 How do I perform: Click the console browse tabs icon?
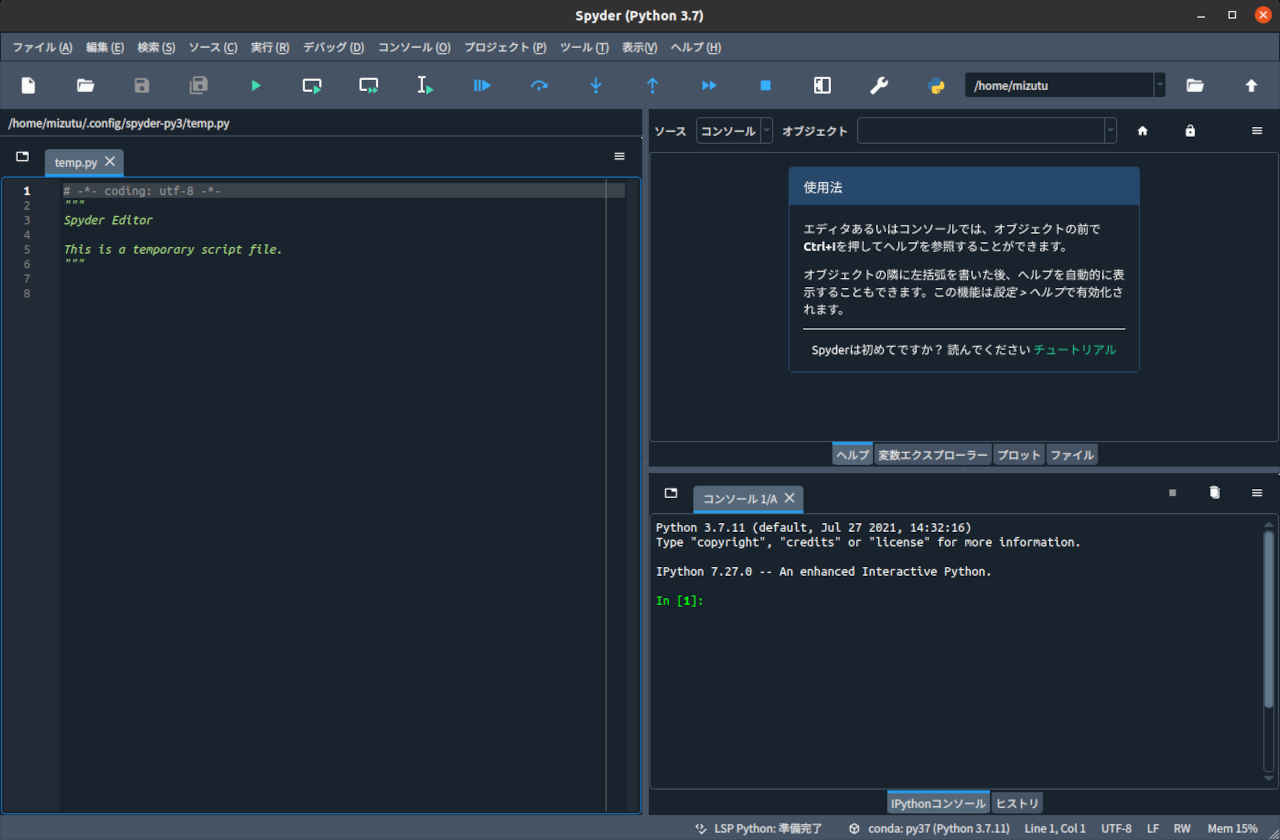671,493
